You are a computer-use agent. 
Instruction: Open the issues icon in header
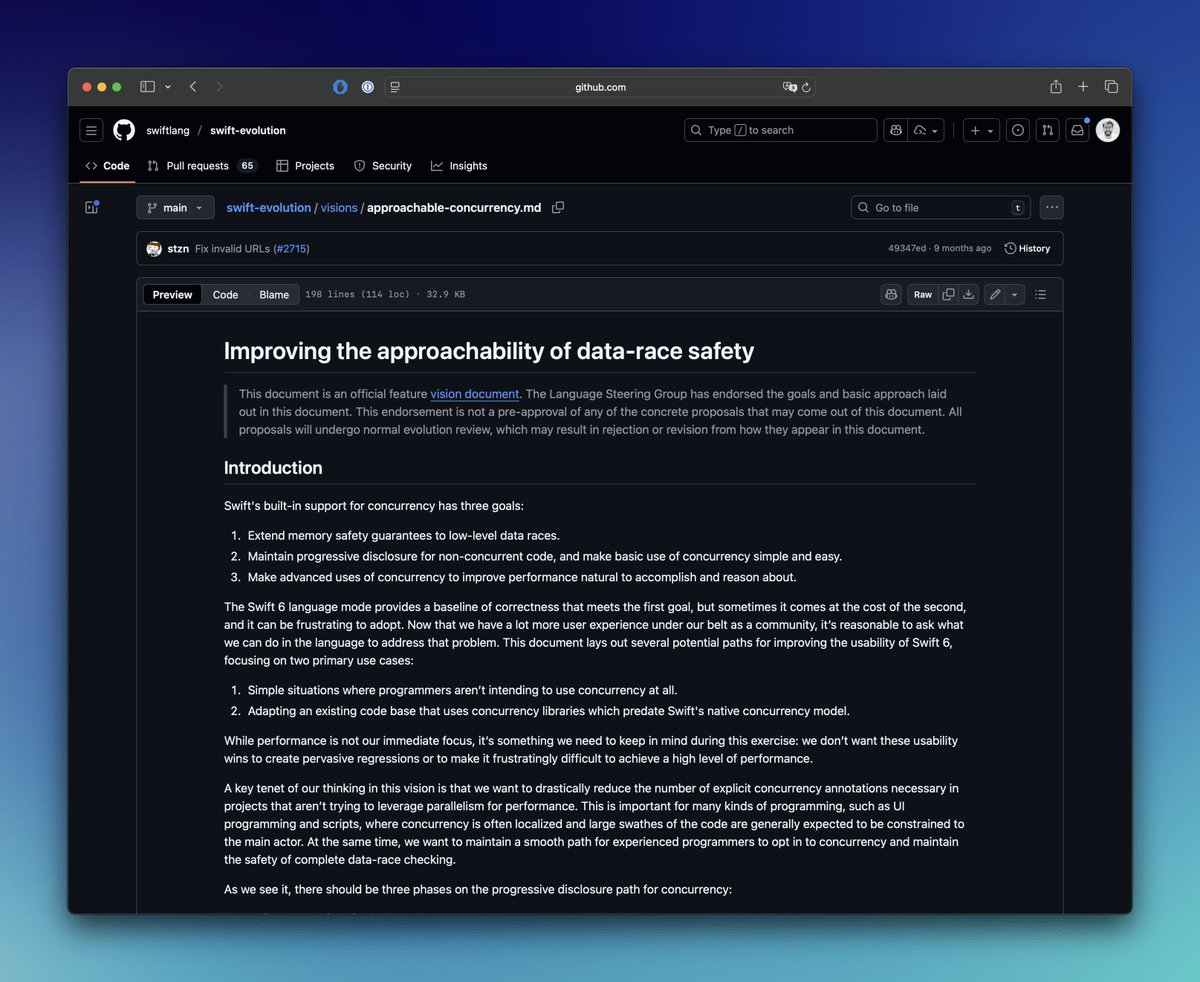1018,130
